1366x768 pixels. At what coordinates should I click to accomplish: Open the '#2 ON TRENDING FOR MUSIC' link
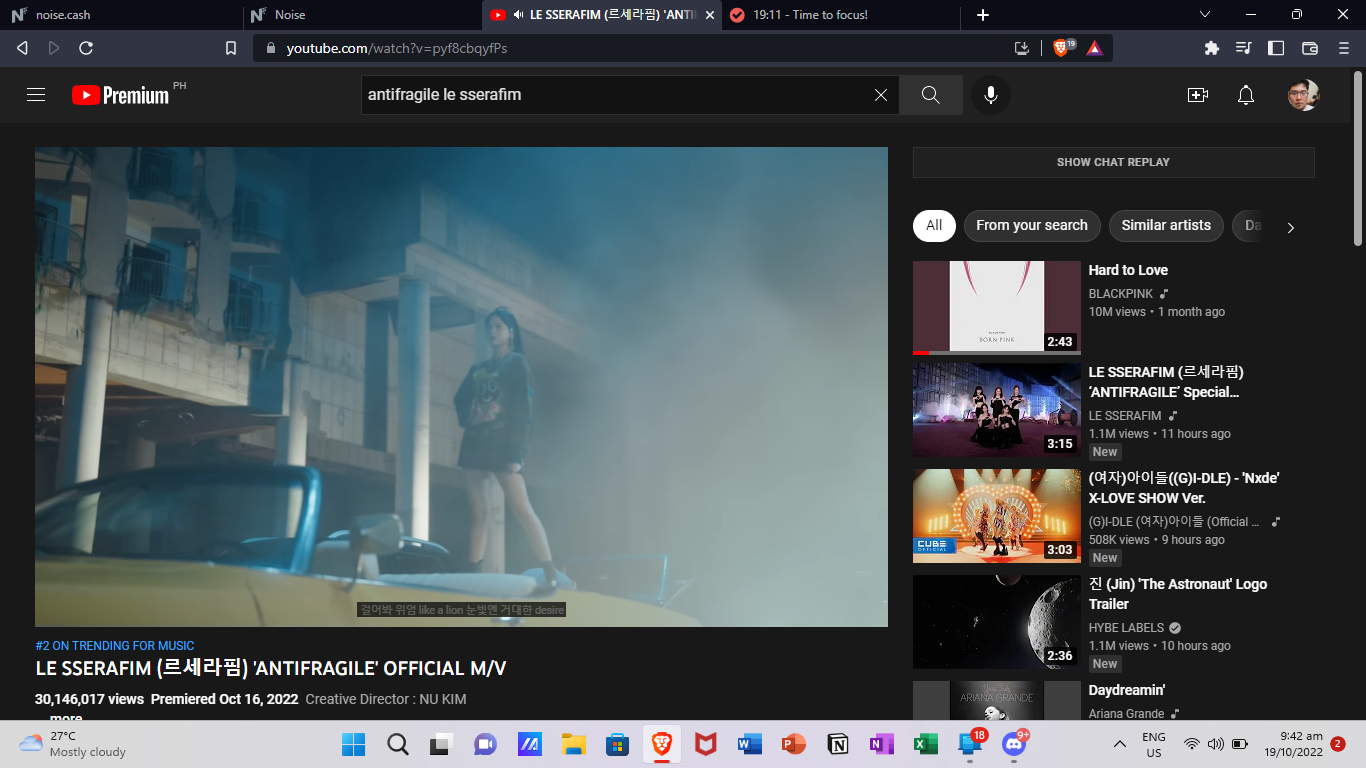[x=115, y=646]
